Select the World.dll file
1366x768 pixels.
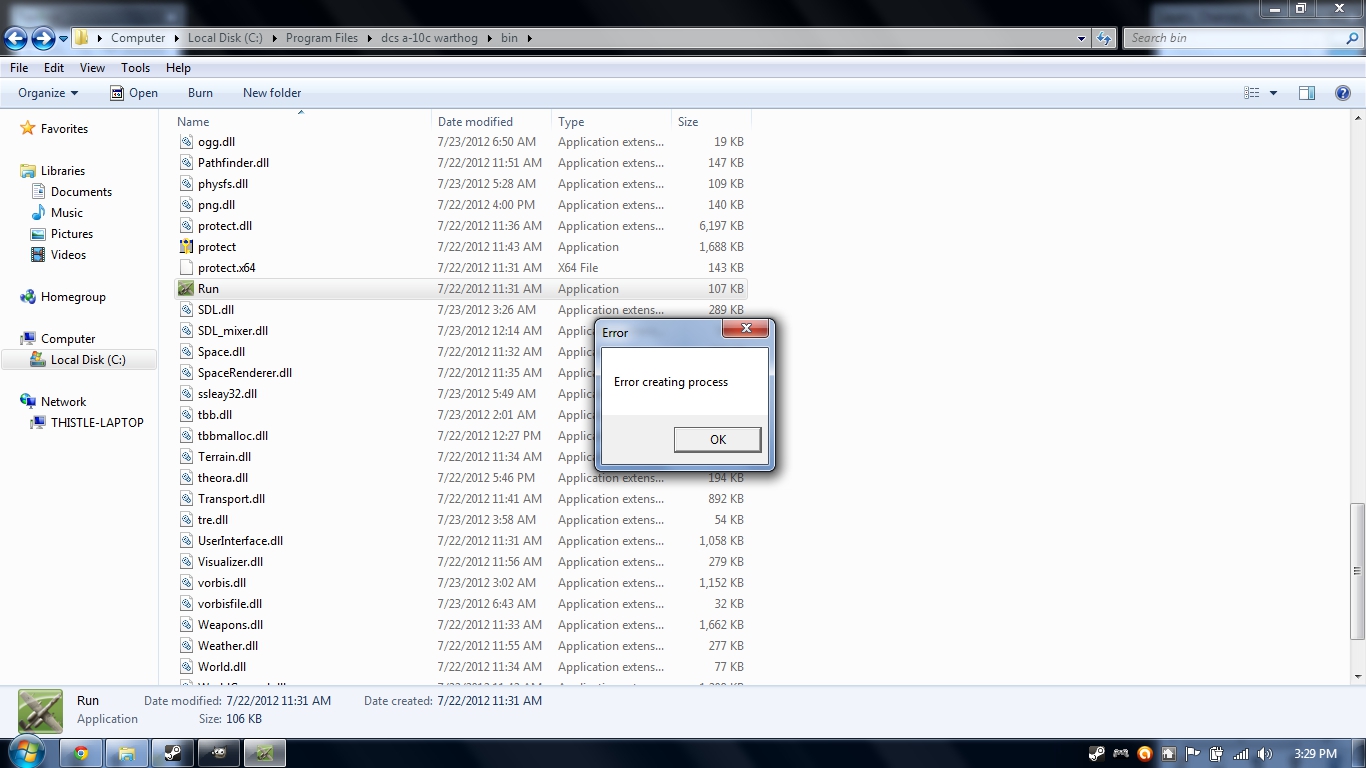click(x=222, y=667)
